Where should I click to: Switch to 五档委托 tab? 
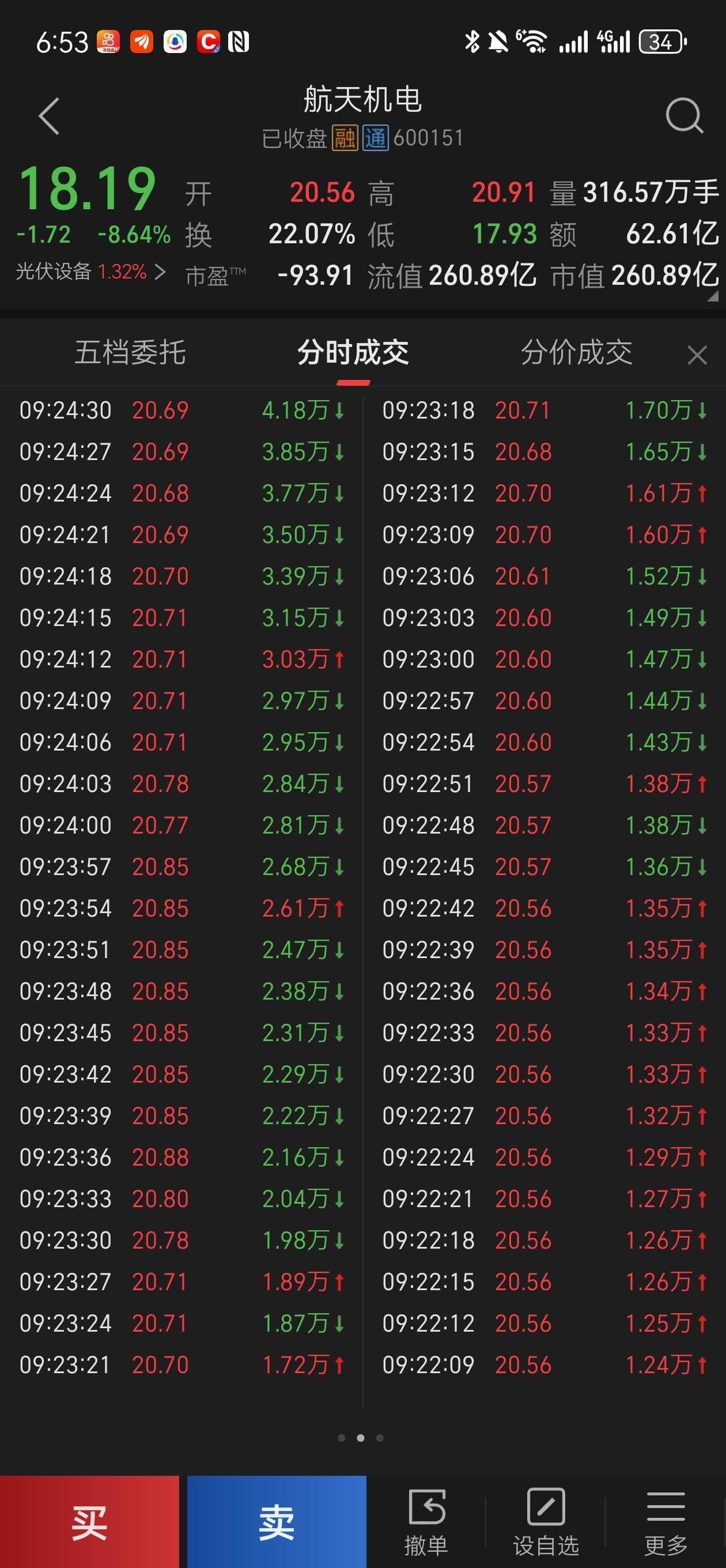coord(130,353)
